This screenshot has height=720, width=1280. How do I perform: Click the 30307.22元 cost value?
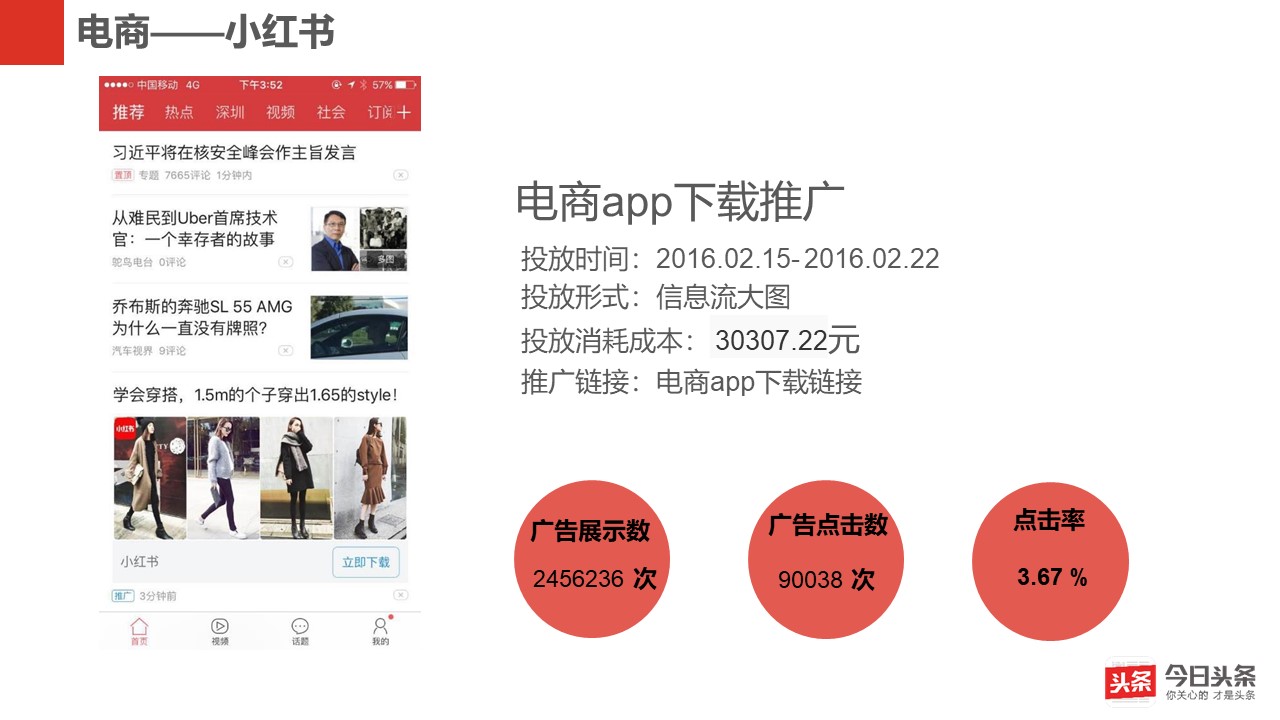[787, 341]
